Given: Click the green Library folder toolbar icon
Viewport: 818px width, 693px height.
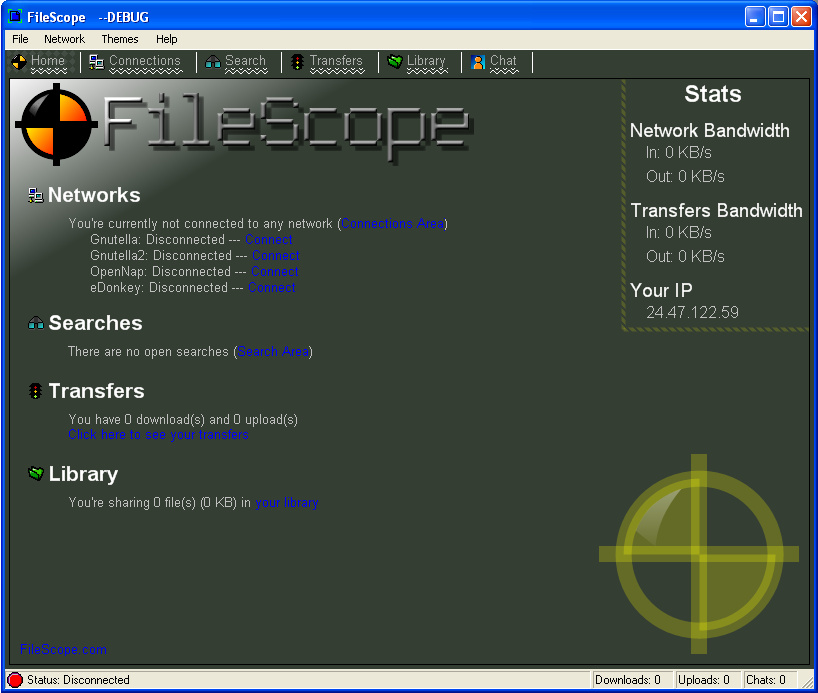Looking at the screenshot, I should click(395, 62).
